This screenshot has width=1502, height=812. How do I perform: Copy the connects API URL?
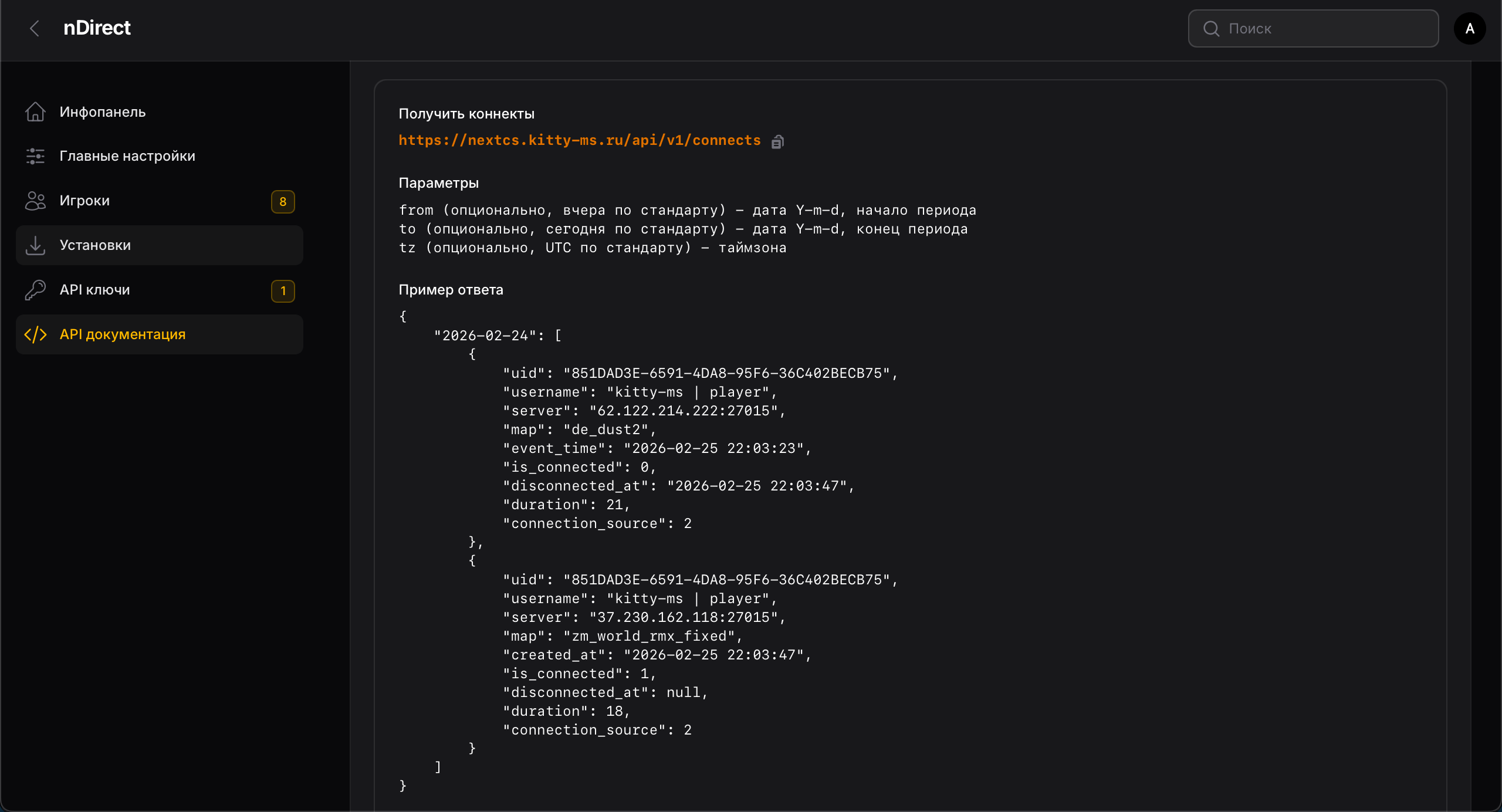pyautogui.click(x=777, y=141)
